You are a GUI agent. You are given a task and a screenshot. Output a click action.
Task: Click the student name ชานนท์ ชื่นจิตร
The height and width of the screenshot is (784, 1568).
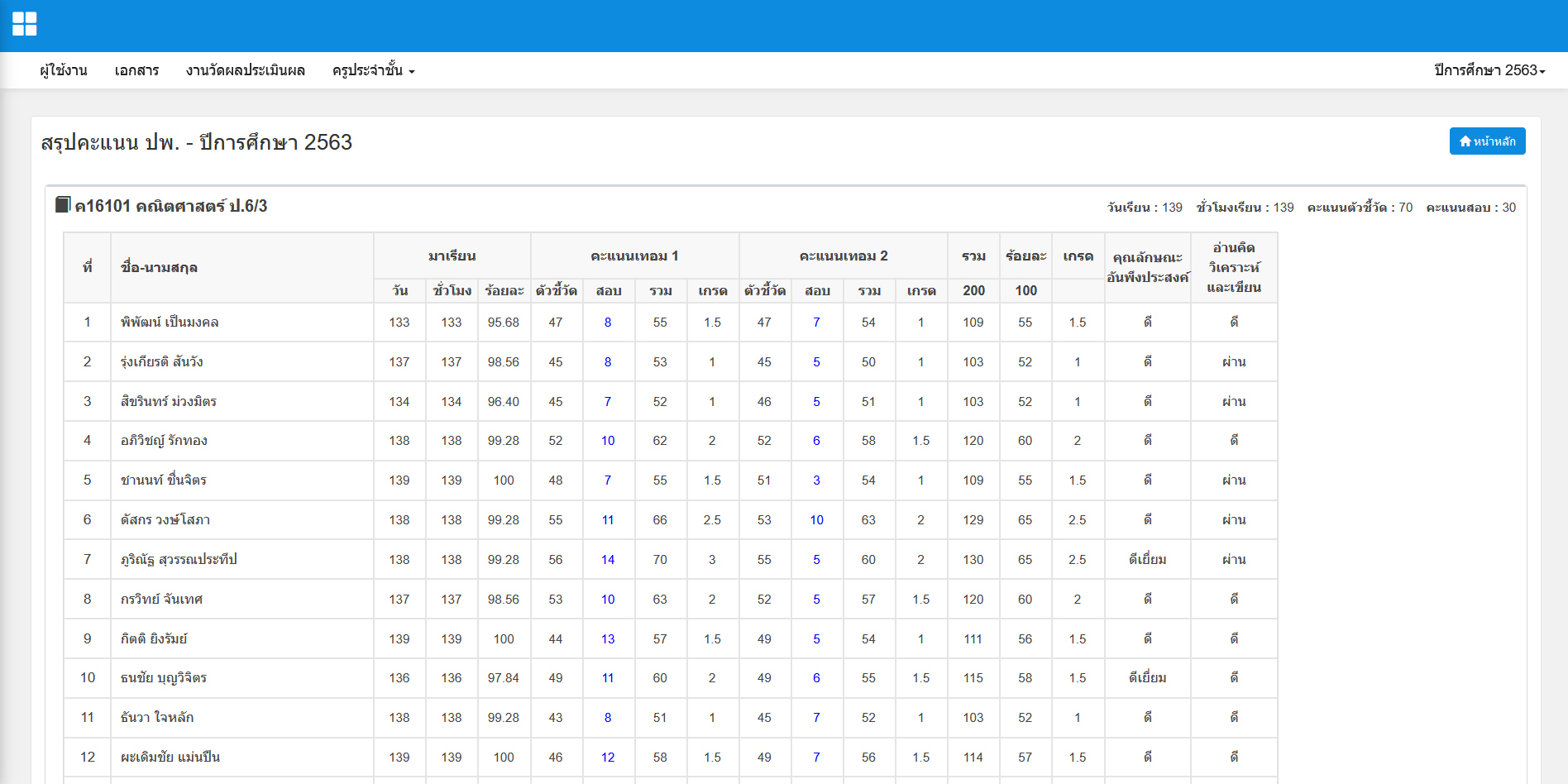point(164,480)
